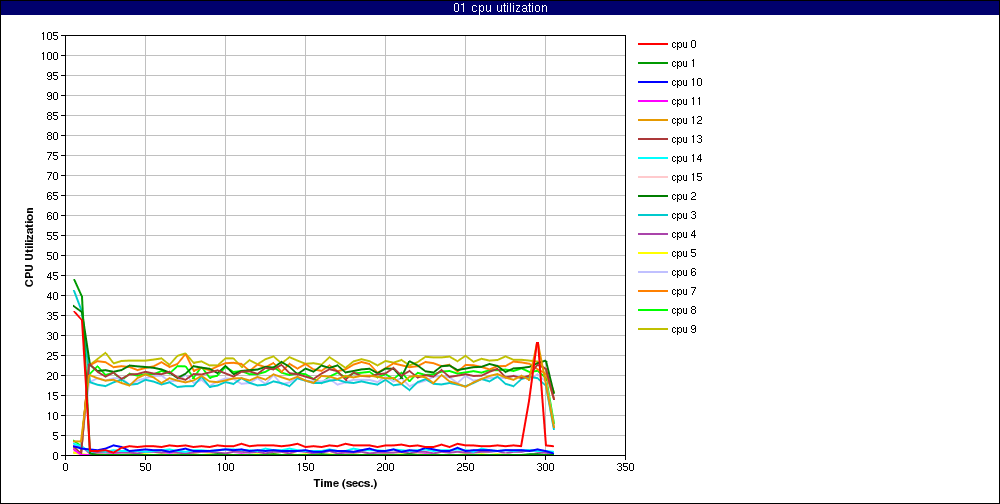Click the '100' y-axis tick label
Image resolution: width=1000 pixels, height=504 pixels.
coord(52,56)
